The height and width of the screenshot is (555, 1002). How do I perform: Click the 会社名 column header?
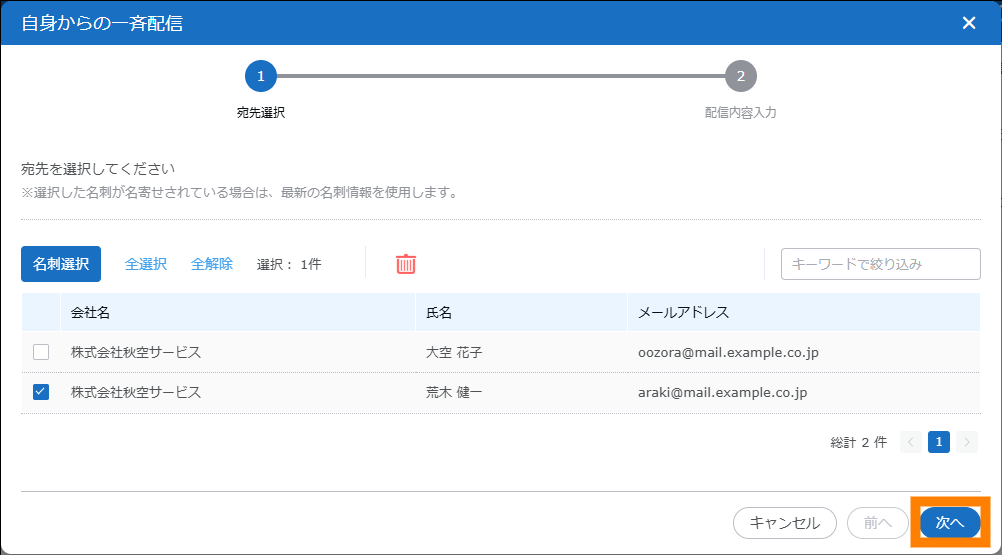pos(90,312)
